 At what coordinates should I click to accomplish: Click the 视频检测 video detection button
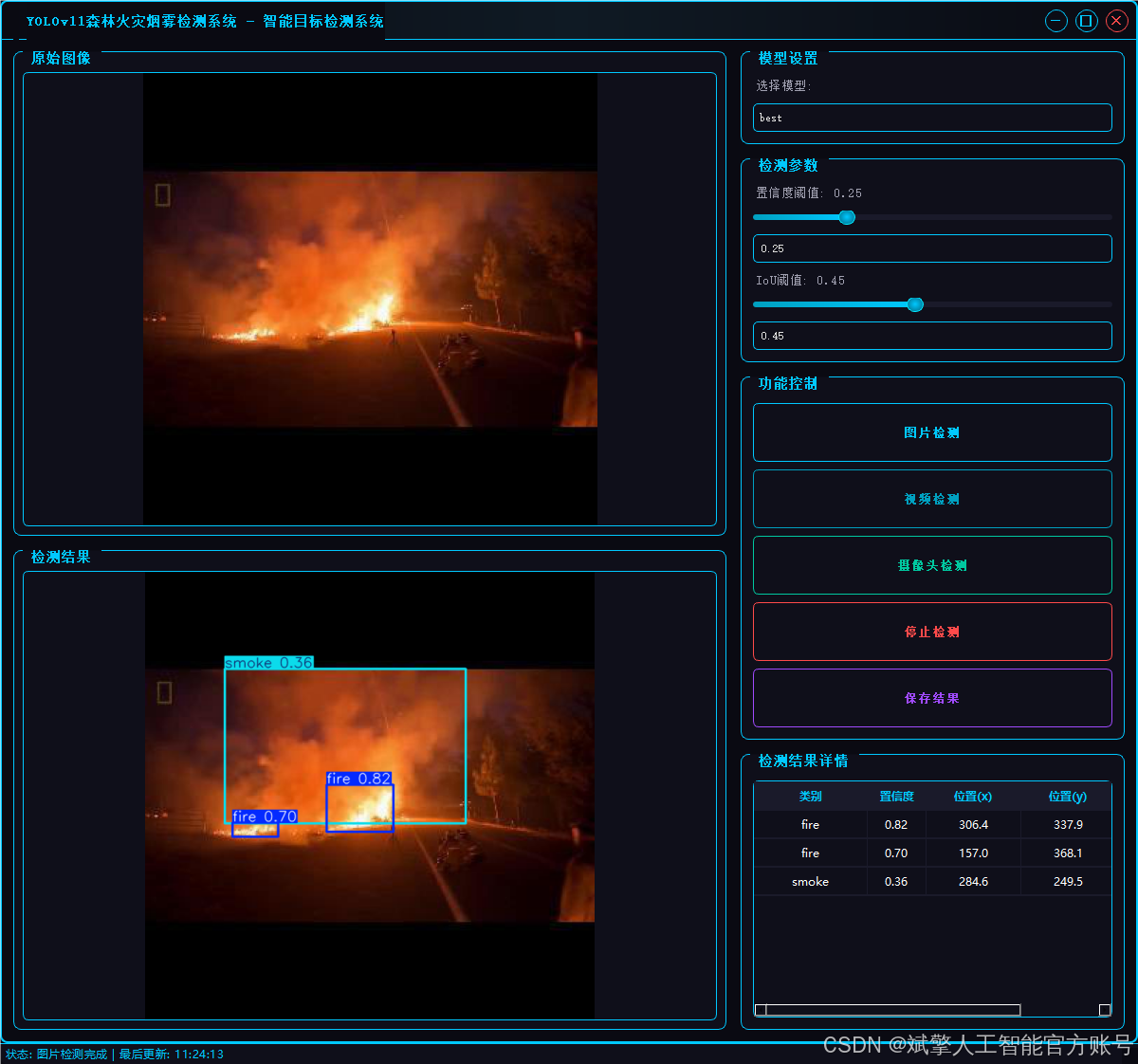pos(932,499)
